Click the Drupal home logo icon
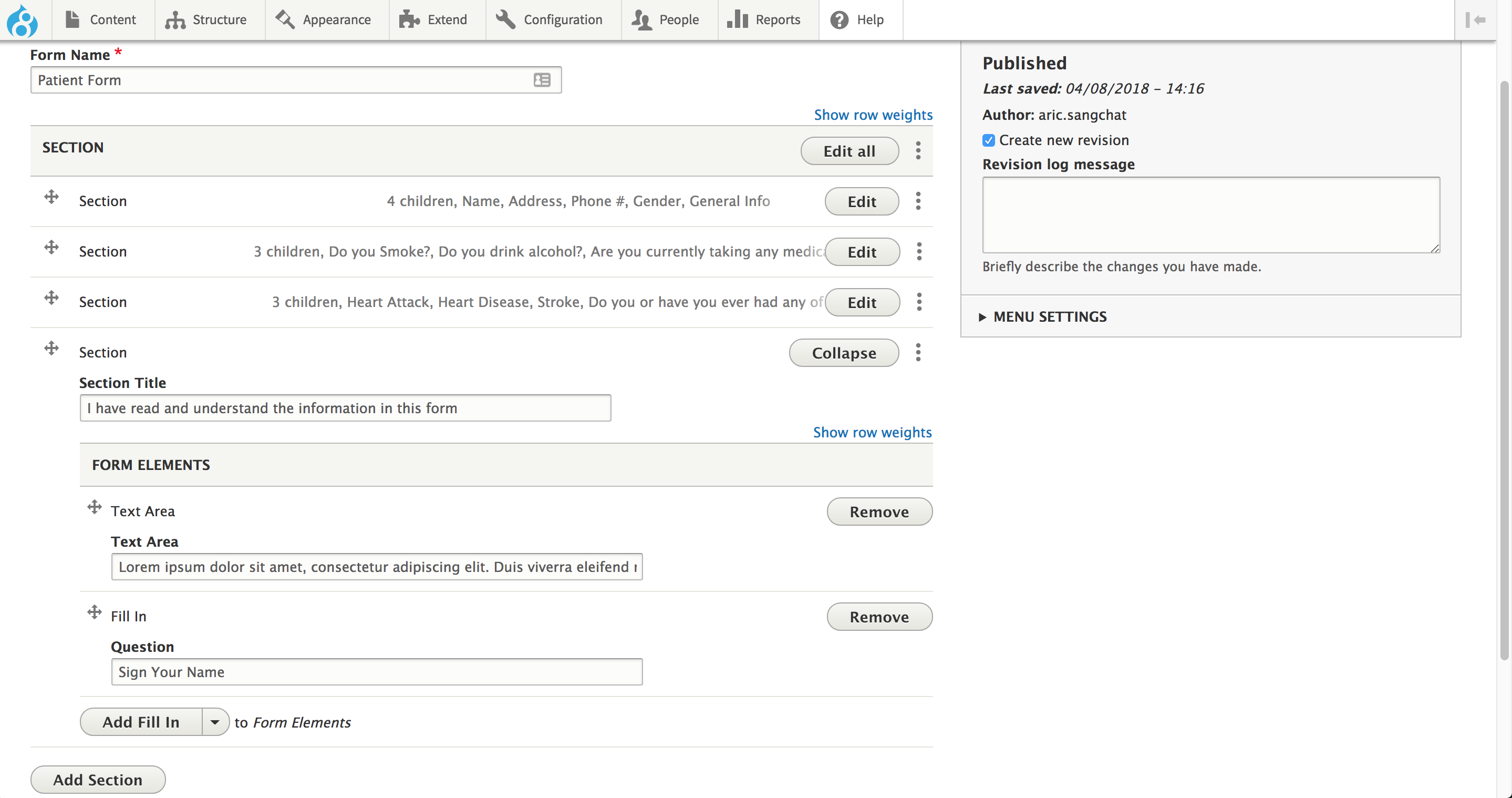This screenshot has height=798, width=1512. pos(22,20)
